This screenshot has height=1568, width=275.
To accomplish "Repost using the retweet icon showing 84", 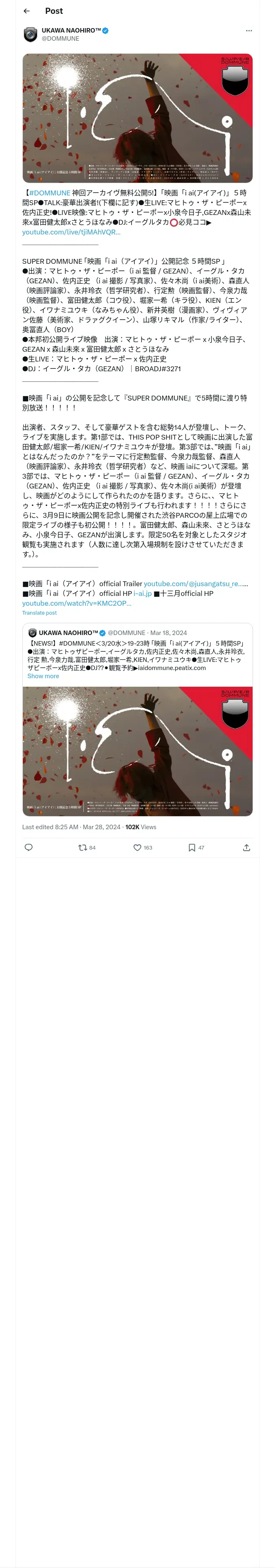I will [87, 848].
